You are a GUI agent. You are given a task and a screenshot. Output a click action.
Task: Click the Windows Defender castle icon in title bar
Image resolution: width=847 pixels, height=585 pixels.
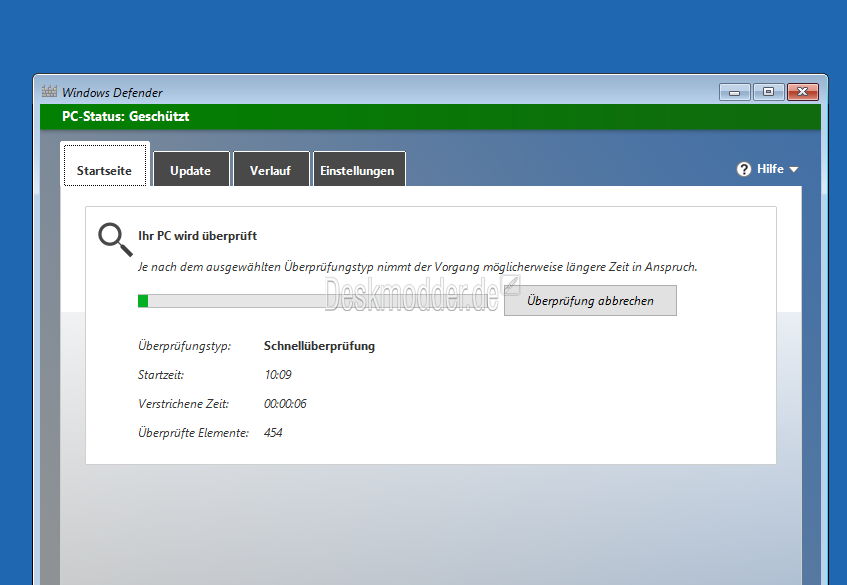tap(49, 91)
